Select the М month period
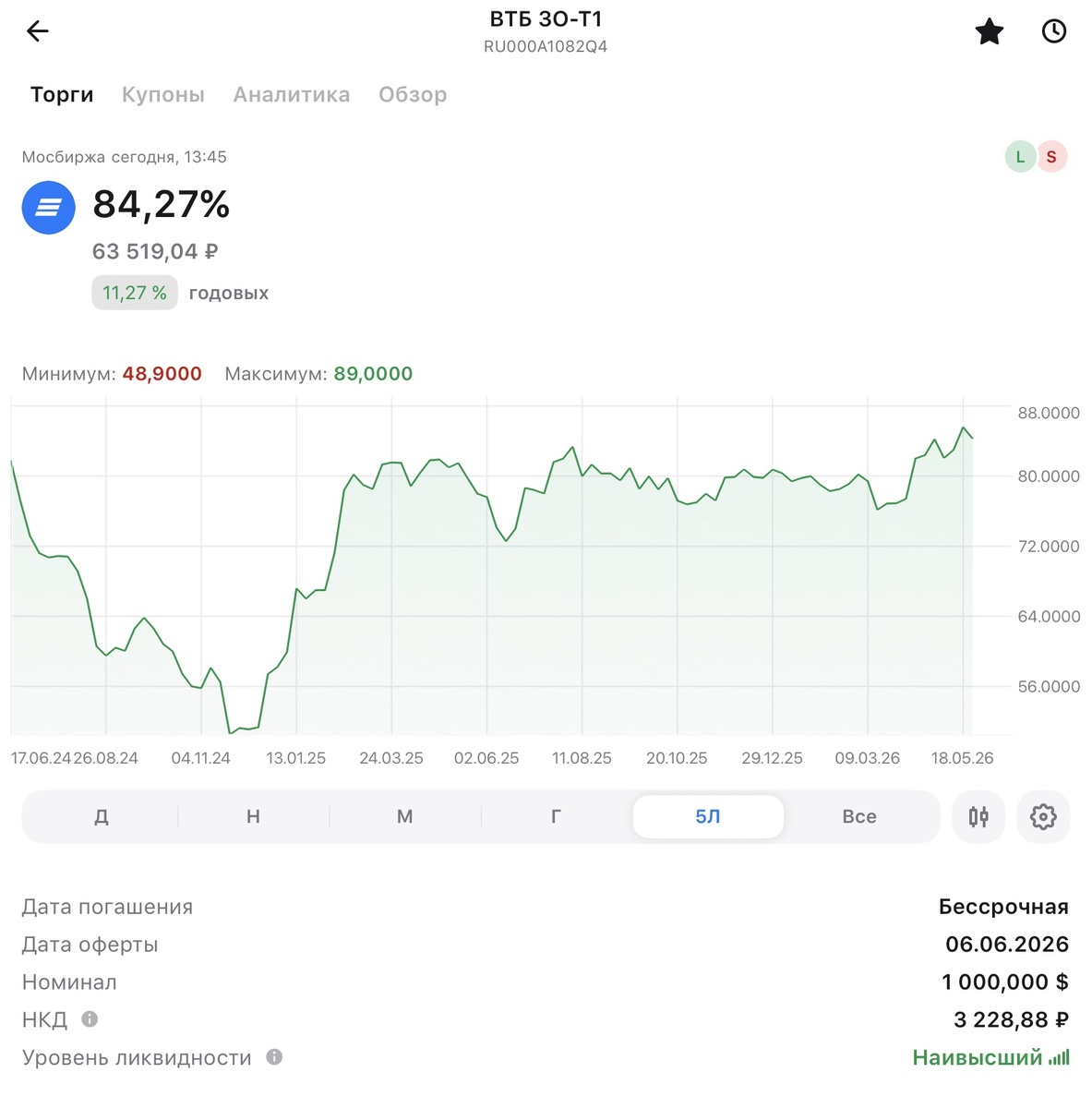The height and width of the screenshot is (1108, 1092). tap(404, 816)
